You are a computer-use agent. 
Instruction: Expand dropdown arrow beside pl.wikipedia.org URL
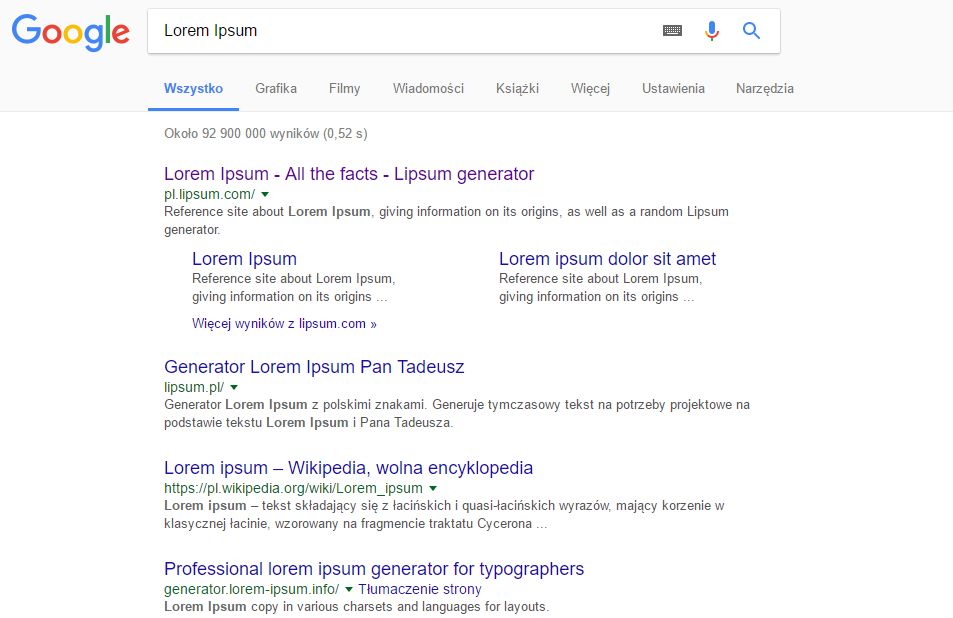(433, 488)
